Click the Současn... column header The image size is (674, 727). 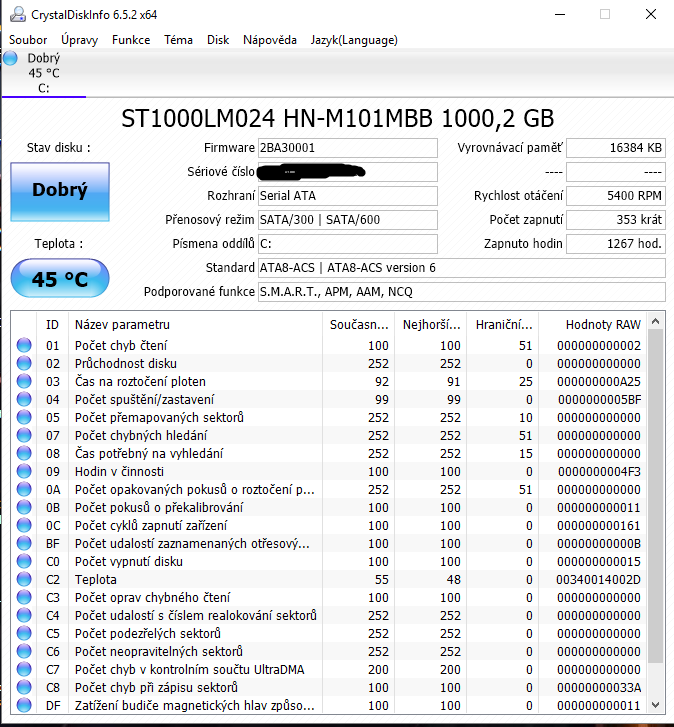tap(358, 325)
